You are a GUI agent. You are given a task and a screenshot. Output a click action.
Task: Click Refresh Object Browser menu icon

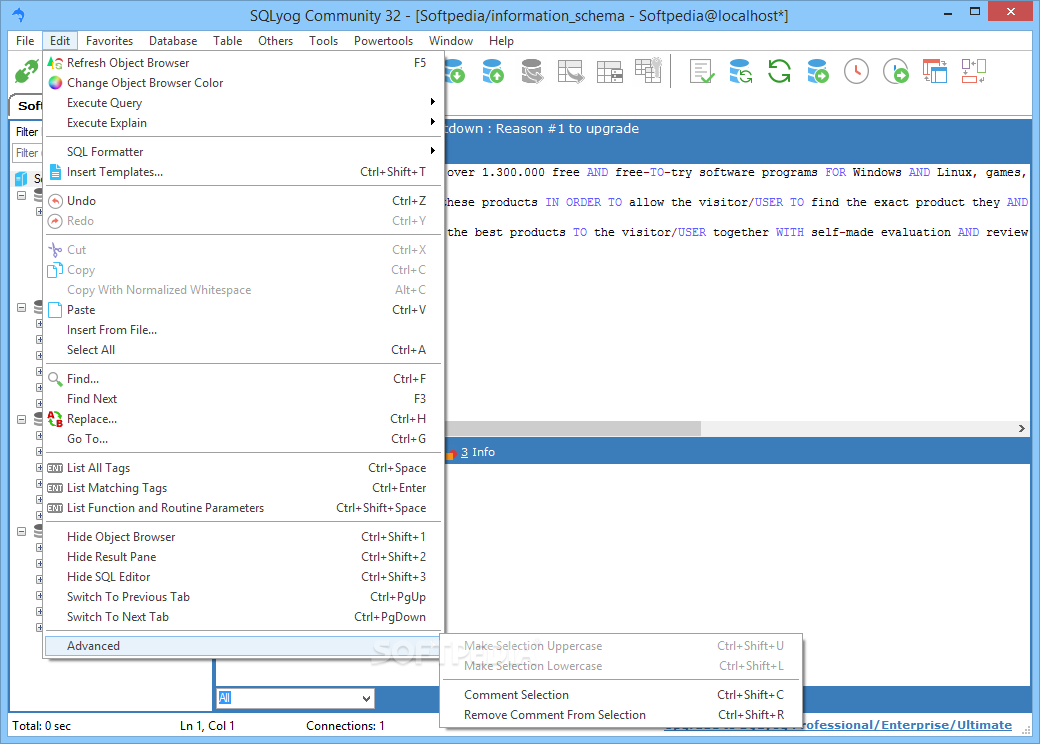click(55, 63)
